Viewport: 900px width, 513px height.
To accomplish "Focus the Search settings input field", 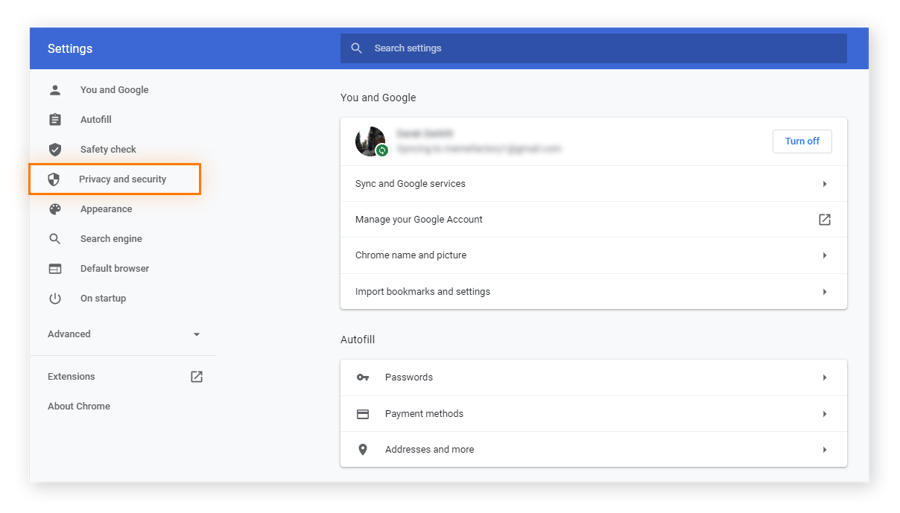I will click(593, 48).
